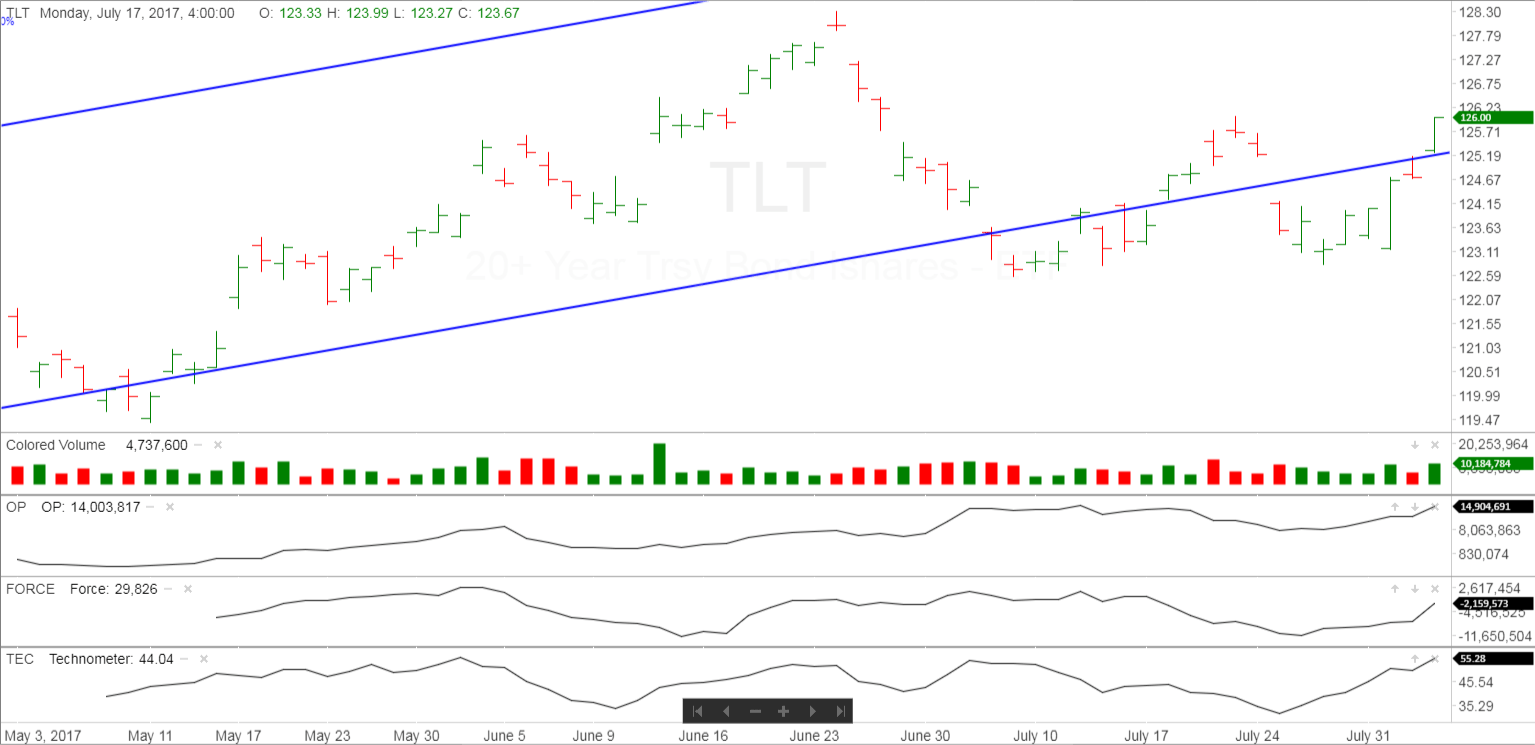This screenshot has height=745, width=1535.
Task: Remove Technometer study with legend X
Action: tap(204, 659)
